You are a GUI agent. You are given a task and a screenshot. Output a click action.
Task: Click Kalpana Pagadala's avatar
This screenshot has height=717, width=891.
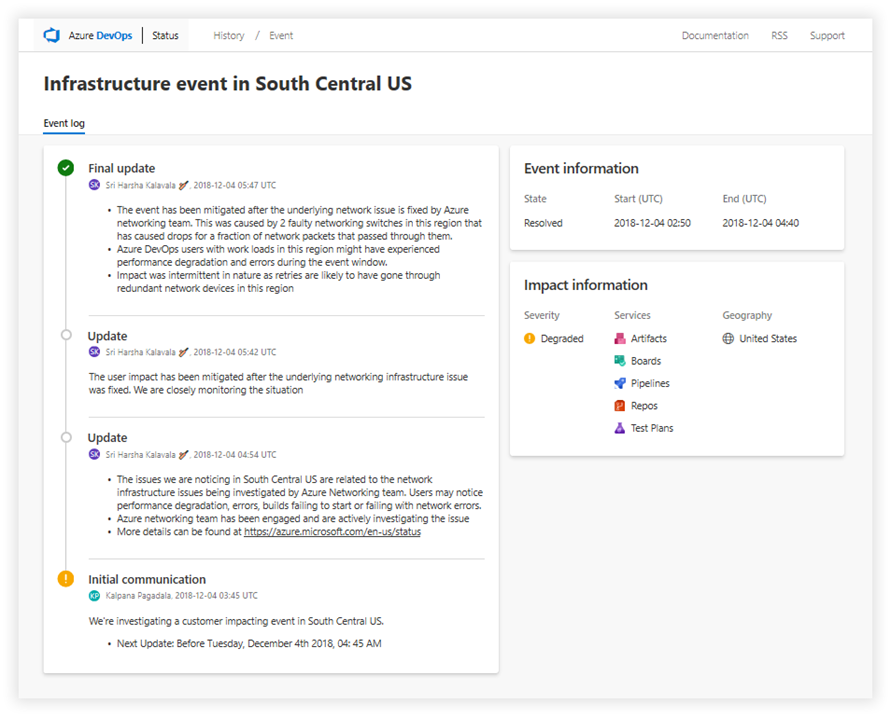(94, 595)
